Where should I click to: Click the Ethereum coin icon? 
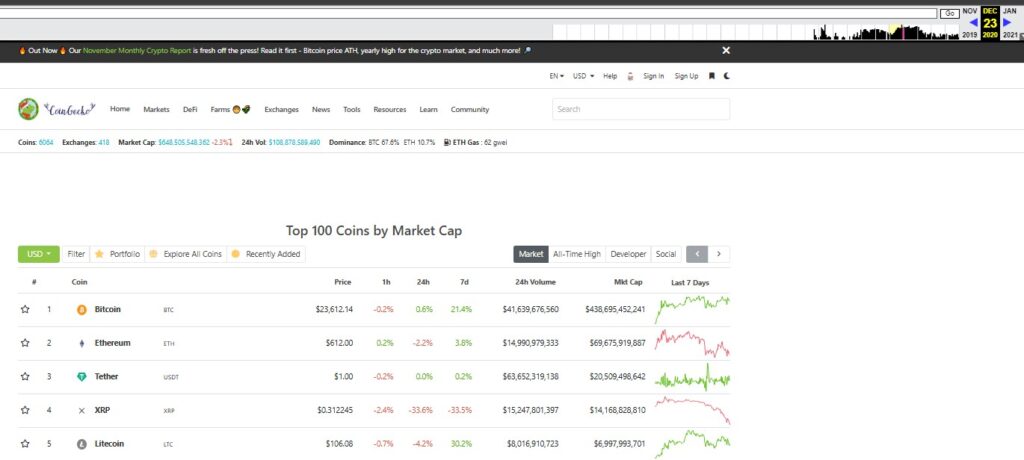click(x=82, y=343)
